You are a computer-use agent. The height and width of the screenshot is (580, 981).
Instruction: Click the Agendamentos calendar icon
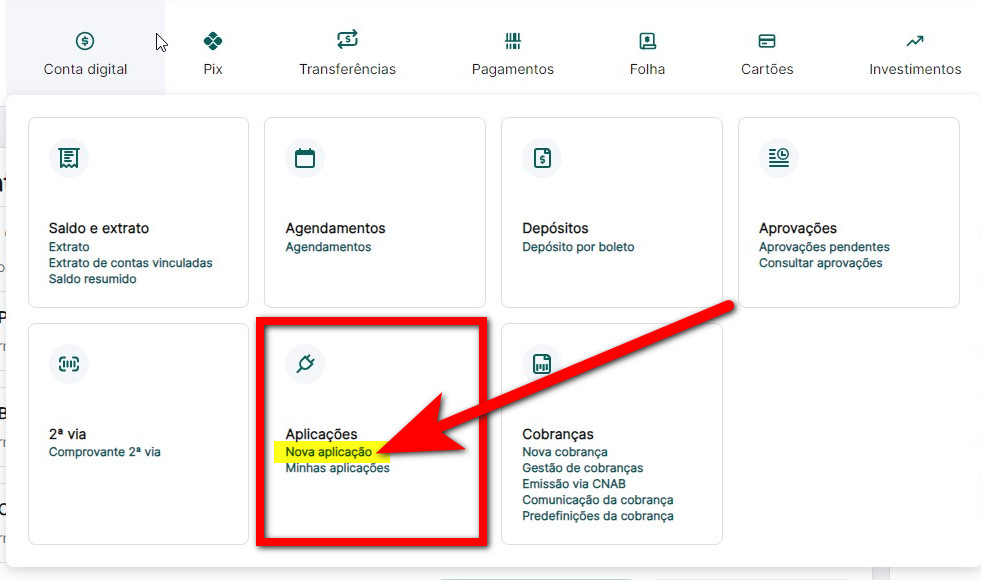point(305,158)
